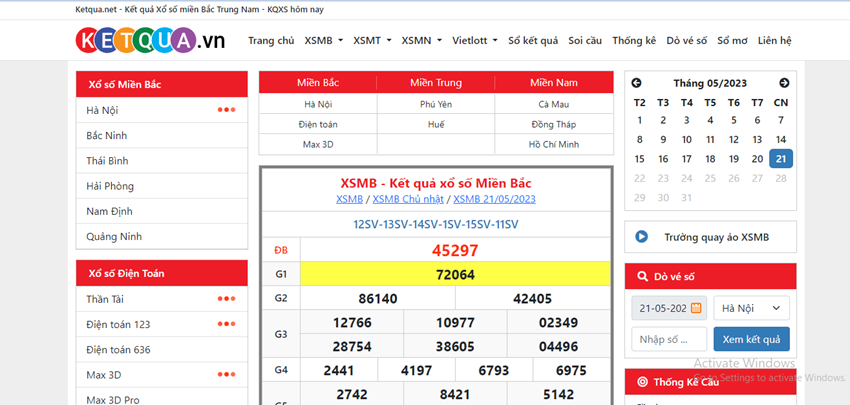Open date picker calendar icon in Dò vé số
The width and height of the screenshot is (850, 405).
(x=696, y=308)
